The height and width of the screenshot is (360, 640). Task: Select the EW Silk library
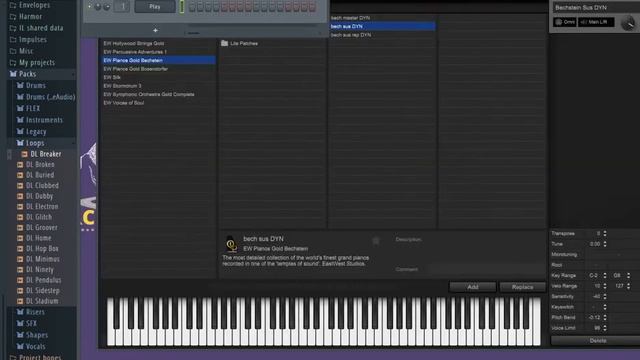tap(158, 77)
